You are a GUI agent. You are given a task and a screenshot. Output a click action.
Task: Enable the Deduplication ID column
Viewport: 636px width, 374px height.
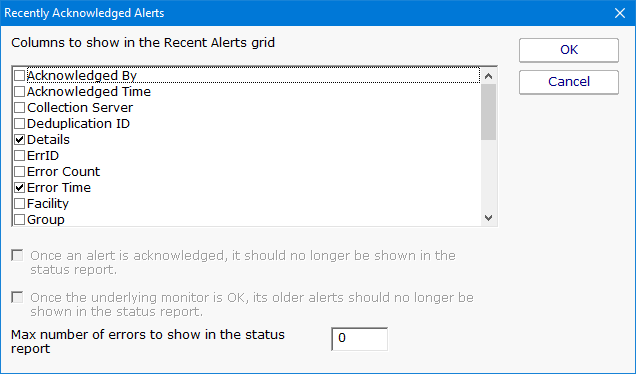point(19,124)
